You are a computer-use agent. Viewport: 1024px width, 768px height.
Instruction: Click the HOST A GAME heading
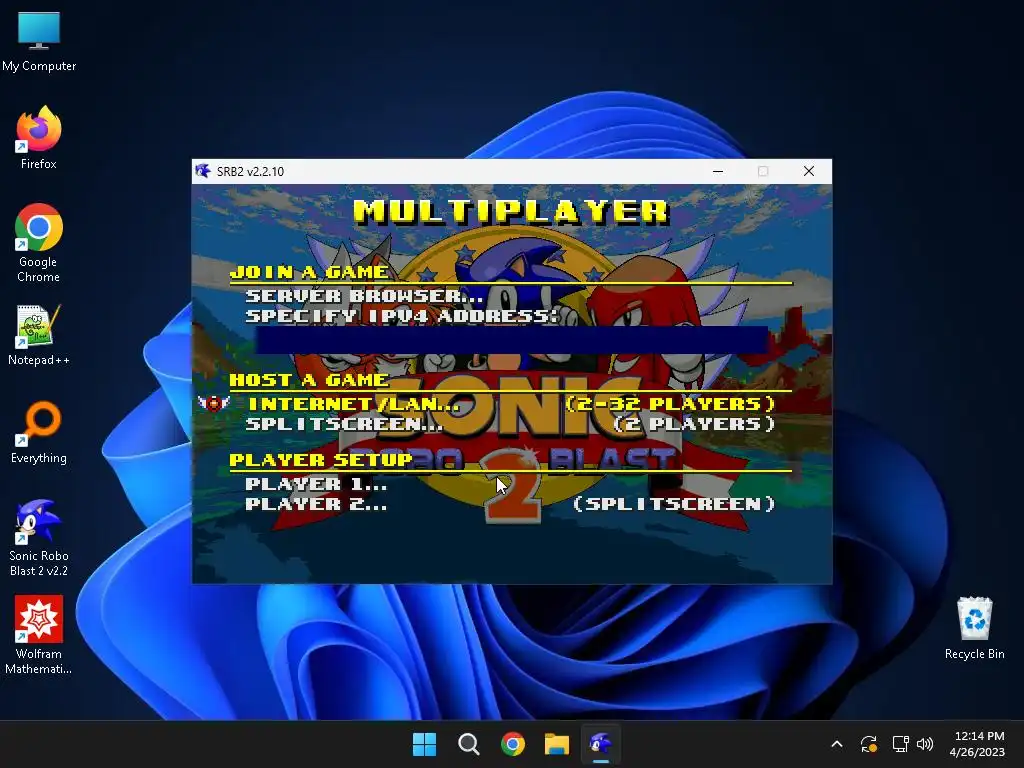click(x=309, y=380)
